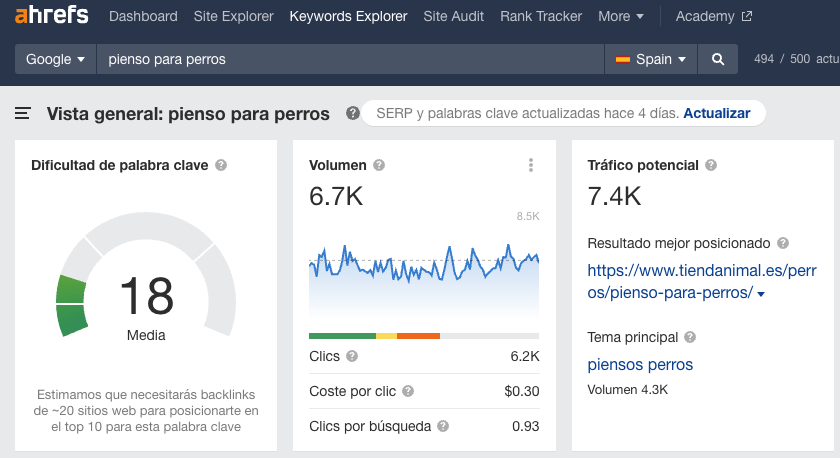
Task: Go to Site Explorer
Action: (233, 16)
